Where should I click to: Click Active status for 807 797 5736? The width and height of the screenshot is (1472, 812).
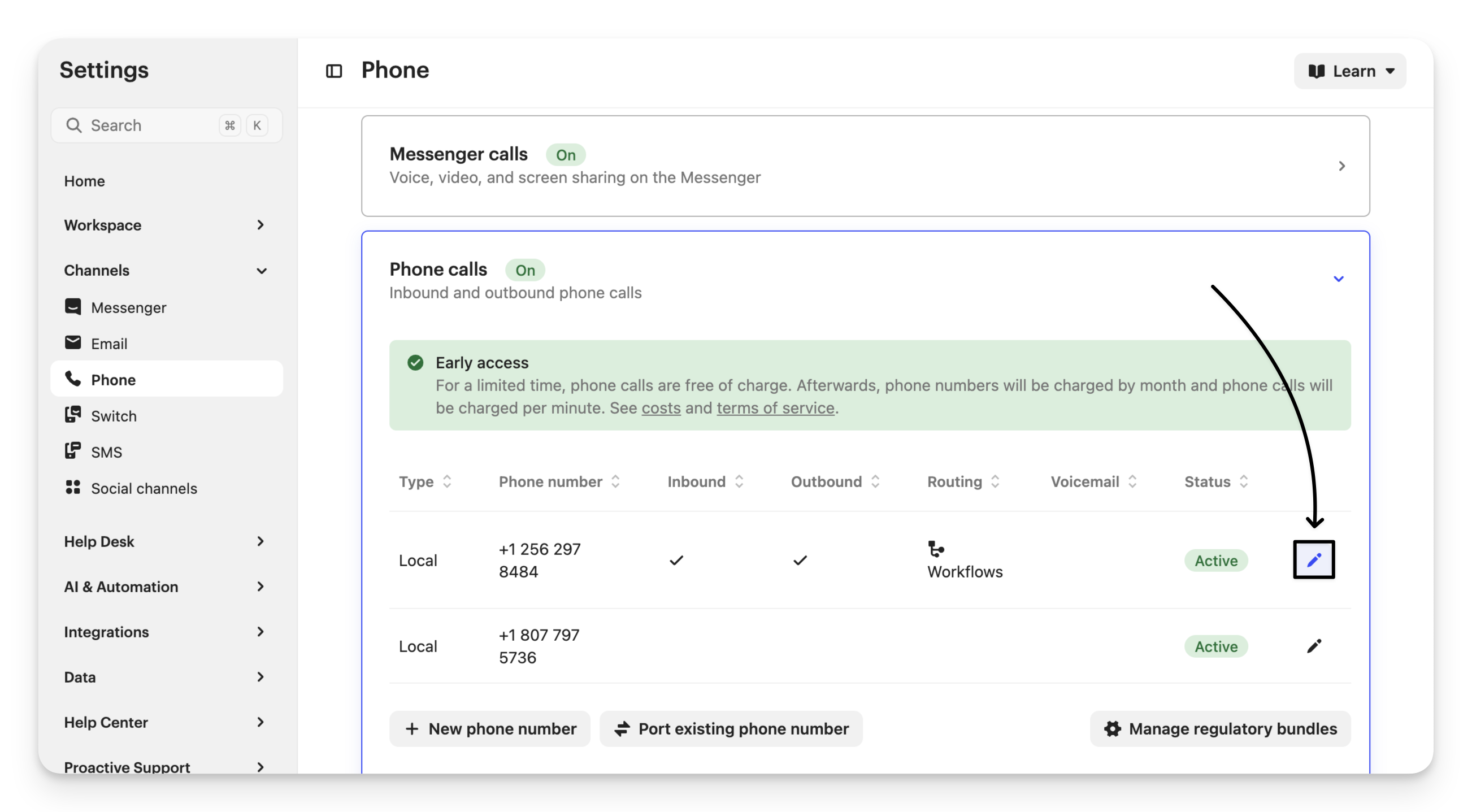click(x=1216, y=646)
